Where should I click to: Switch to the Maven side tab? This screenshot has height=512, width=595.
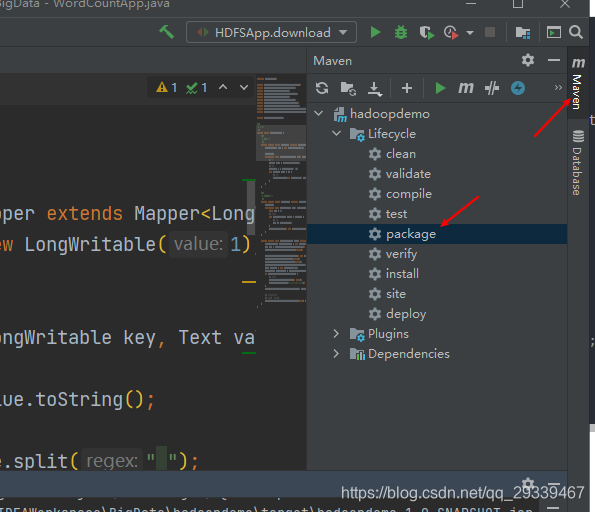(x=578, y=83)
